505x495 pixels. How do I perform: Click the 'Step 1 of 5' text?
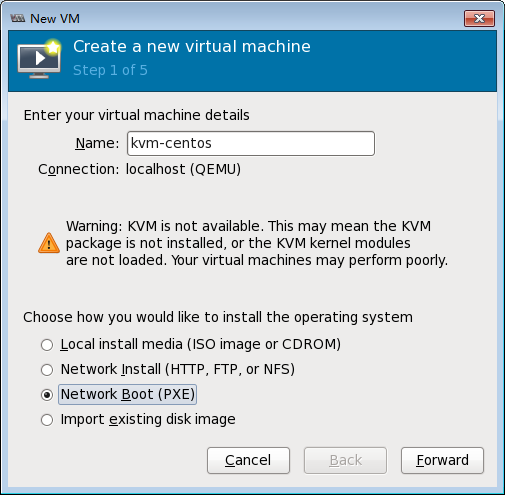coord(110,70)
